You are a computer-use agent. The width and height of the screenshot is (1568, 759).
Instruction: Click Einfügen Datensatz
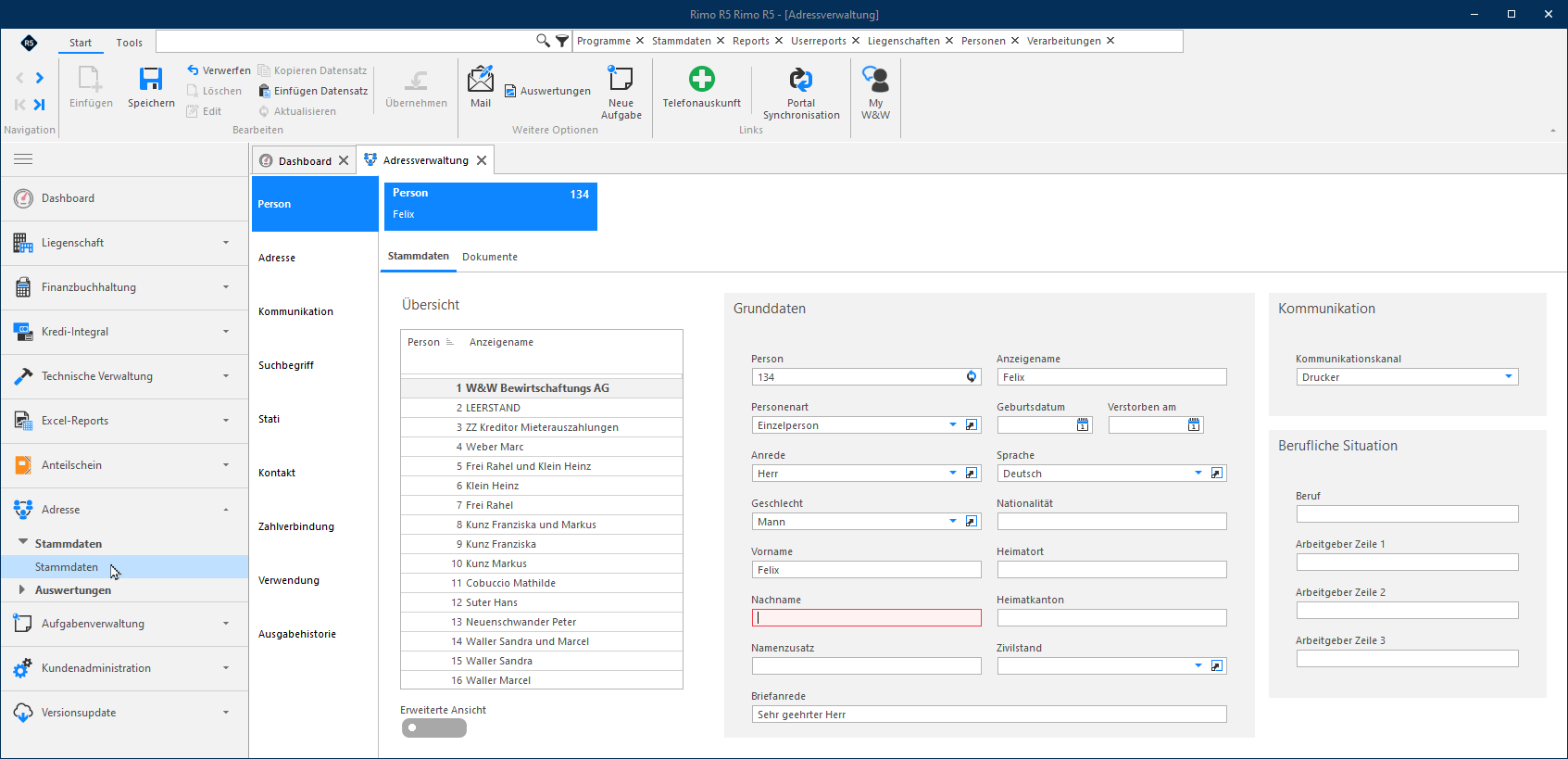[313, 91]
